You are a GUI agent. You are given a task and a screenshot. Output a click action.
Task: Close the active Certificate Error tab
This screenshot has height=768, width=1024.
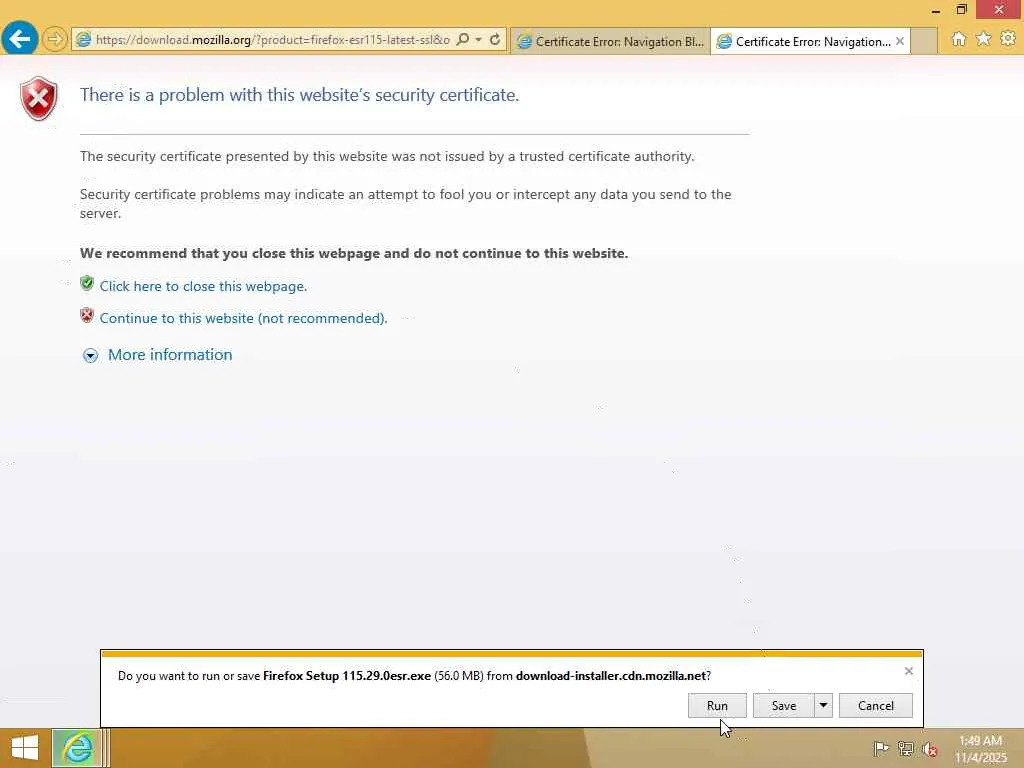click(900, 41)
